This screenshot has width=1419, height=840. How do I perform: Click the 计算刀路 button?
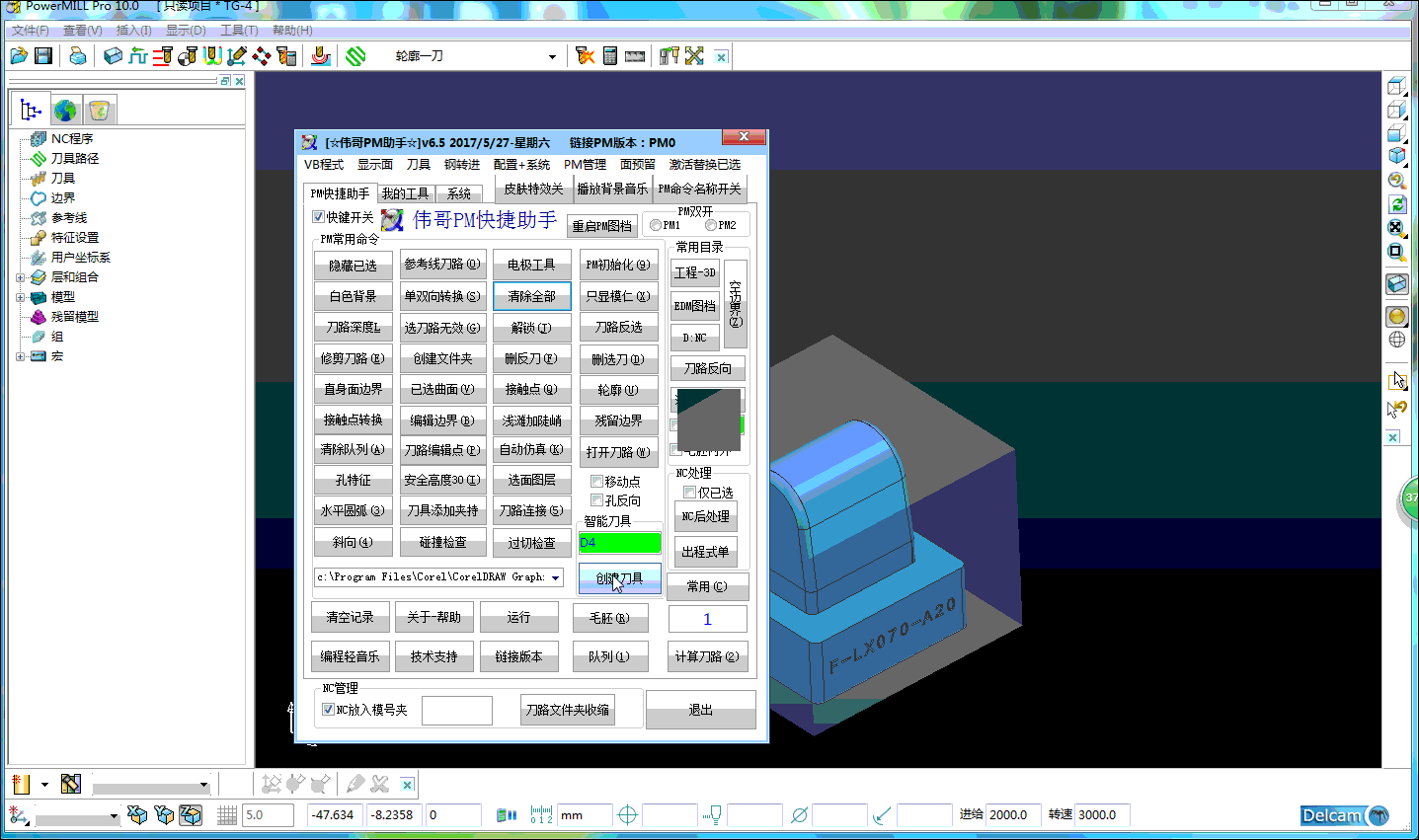pyautogui.click(x=707, y=656)
